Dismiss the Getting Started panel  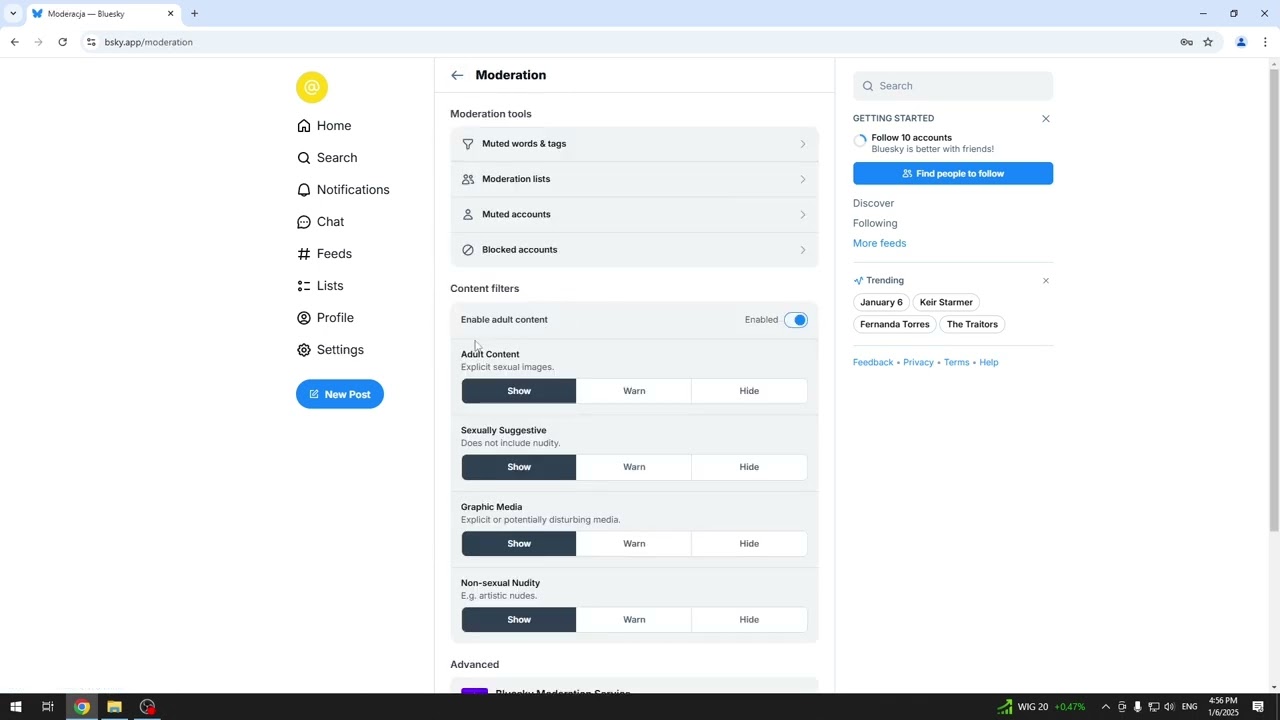pos(1046,118)
